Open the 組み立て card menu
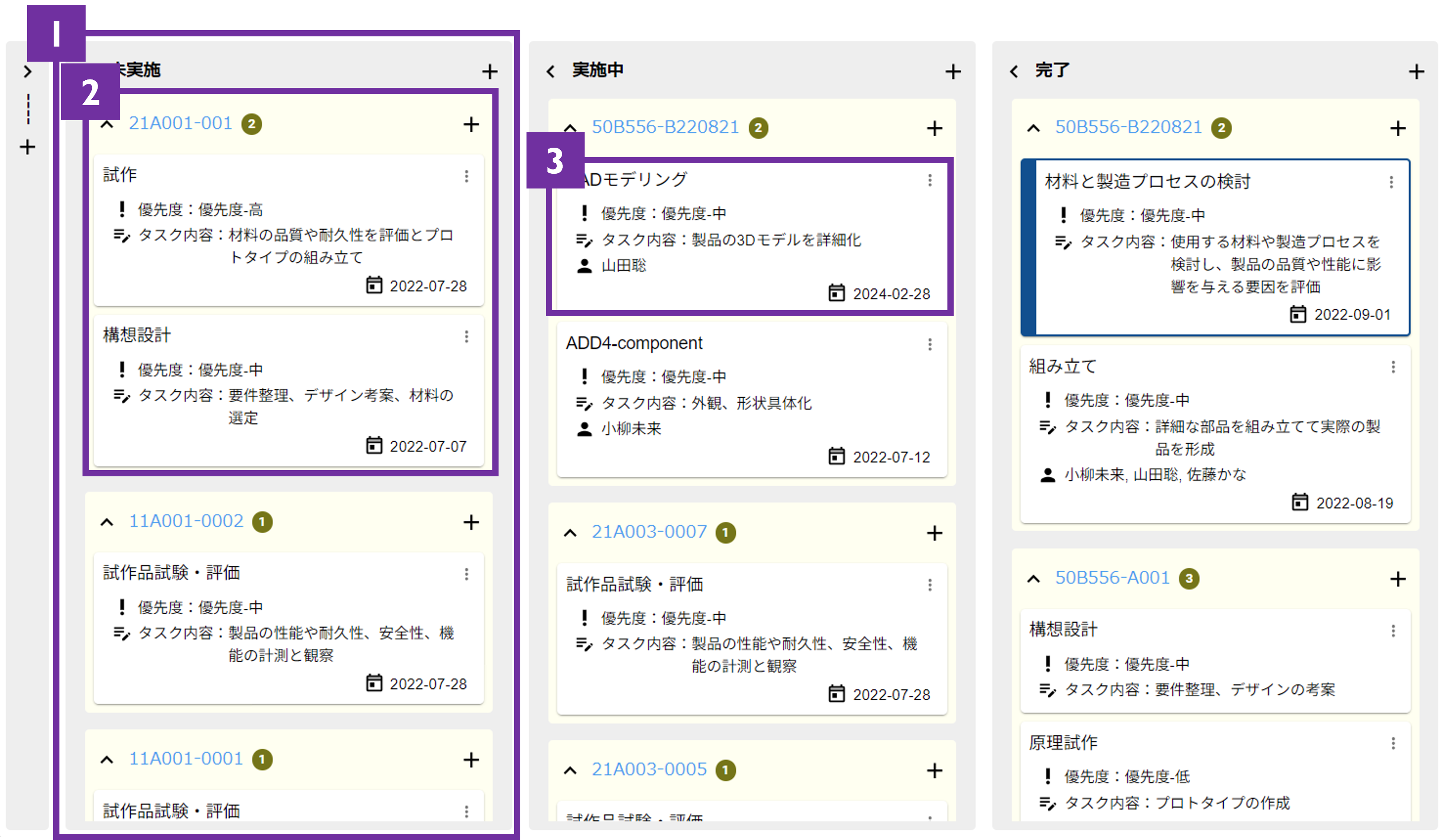 [1393, 367]
